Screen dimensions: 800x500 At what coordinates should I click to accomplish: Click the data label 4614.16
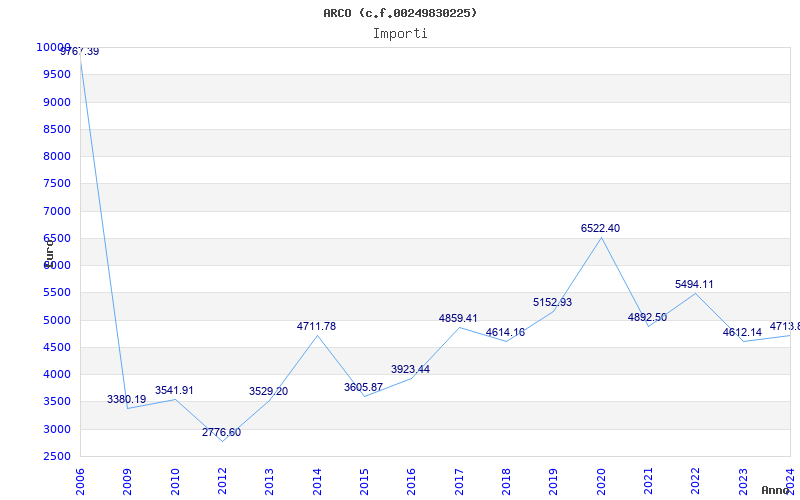point(505,332)
